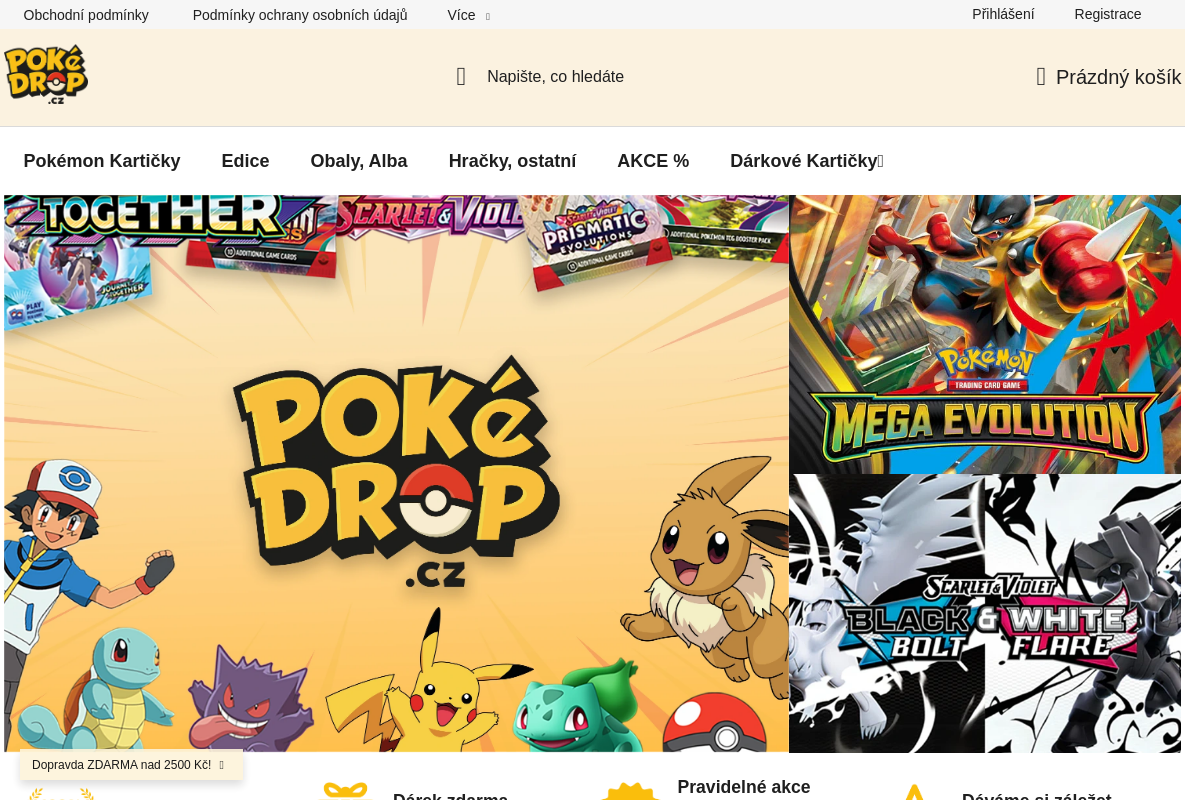Open the PokéDrop.cz logo home link
This screenshot has width=1200, height=800.
pos(46,75)
